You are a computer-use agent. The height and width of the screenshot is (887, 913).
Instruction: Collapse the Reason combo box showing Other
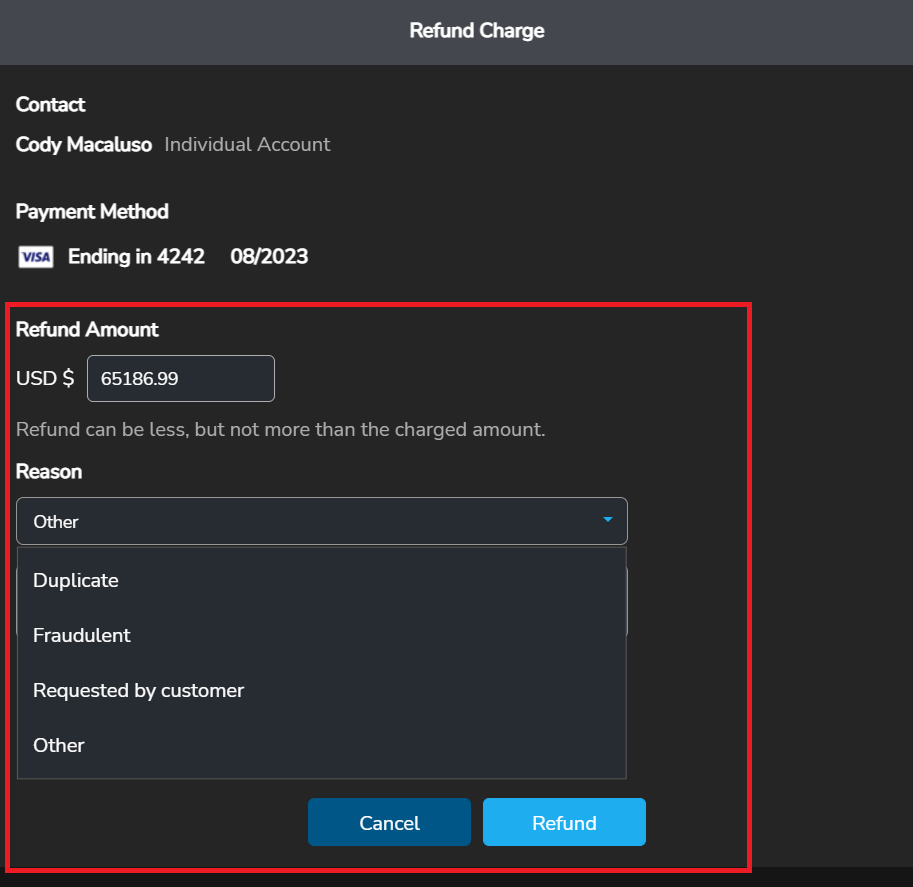(x=320, y=521)
